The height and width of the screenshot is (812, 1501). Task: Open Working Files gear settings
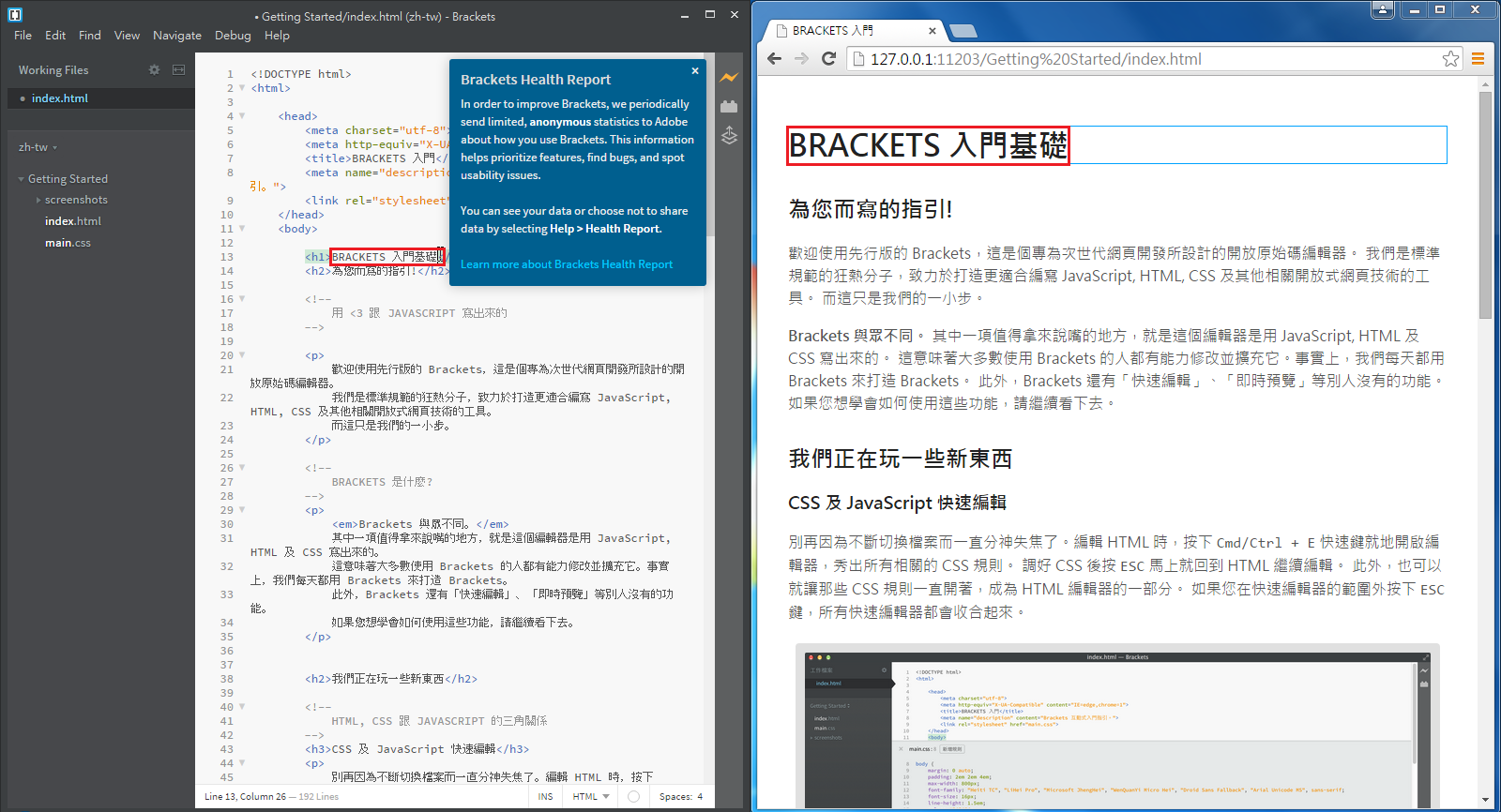click(x=154, y=70)
